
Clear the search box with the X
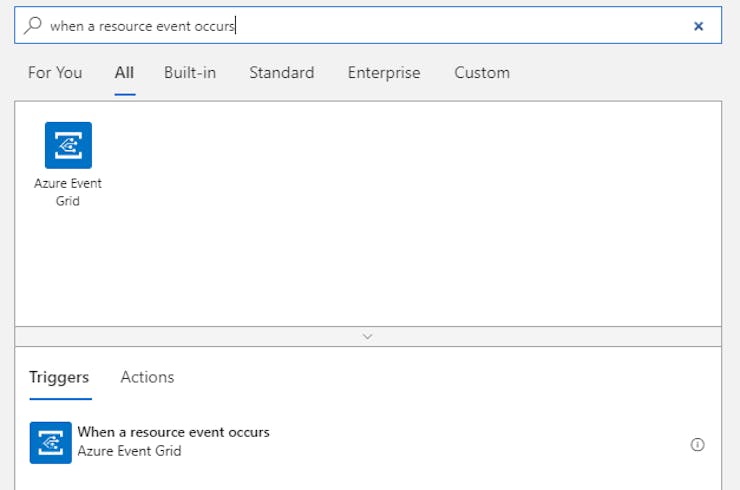pyautogui.click(x=698, y=26)
